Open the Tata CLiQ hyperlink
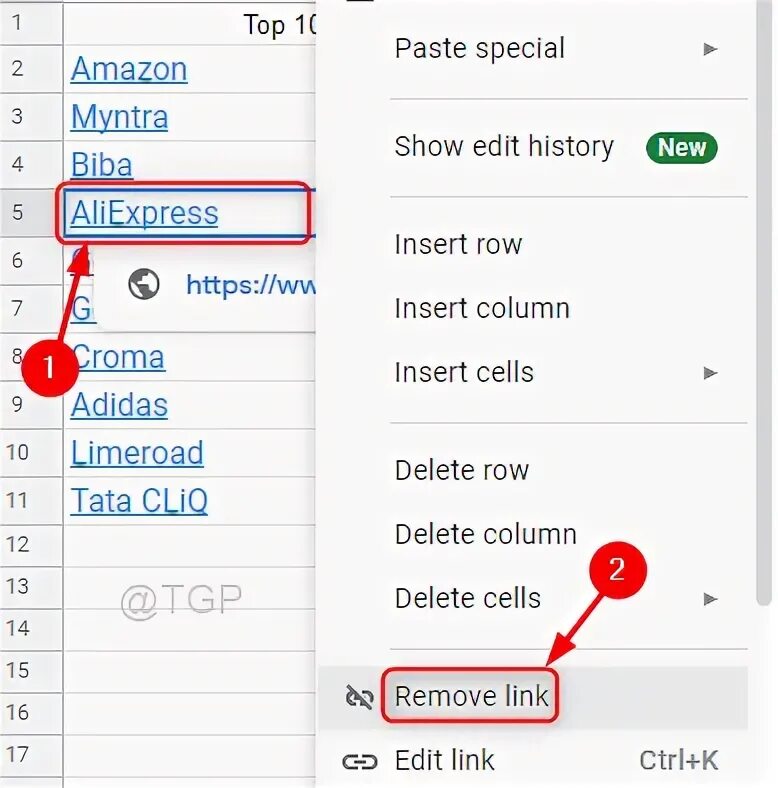 (139, 501)
